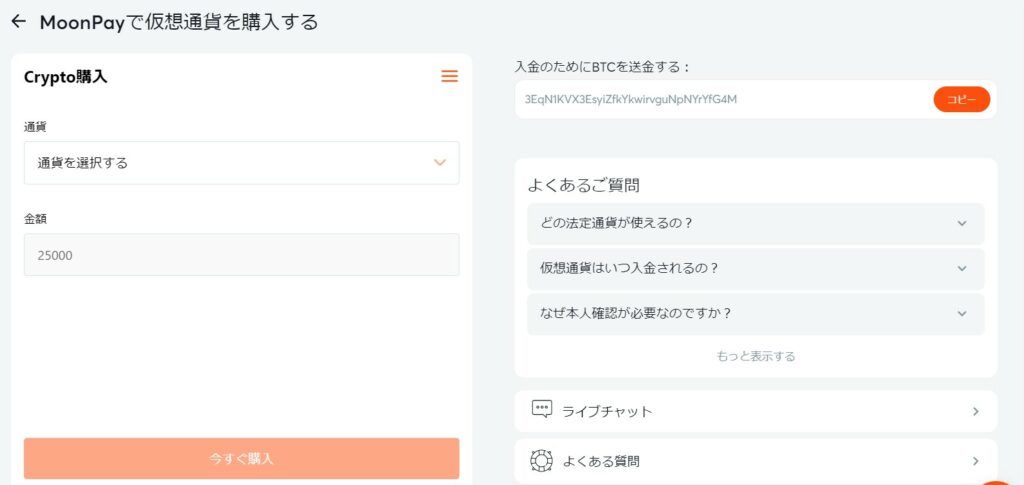Click the 金額 amount input field
The height and width of the screenshot is (485, 1024).
click(x=242, y=255)
